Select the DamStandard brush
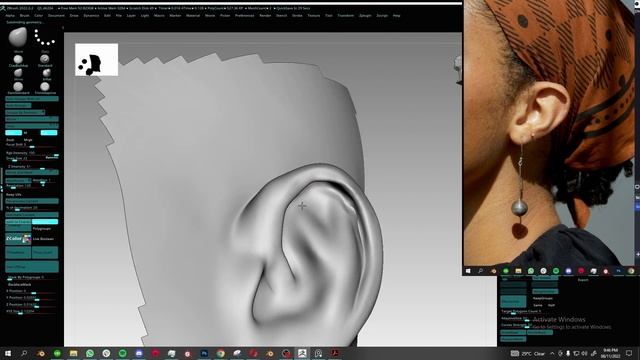The width and height of the screenshot is (640, 360). (18, 87)
